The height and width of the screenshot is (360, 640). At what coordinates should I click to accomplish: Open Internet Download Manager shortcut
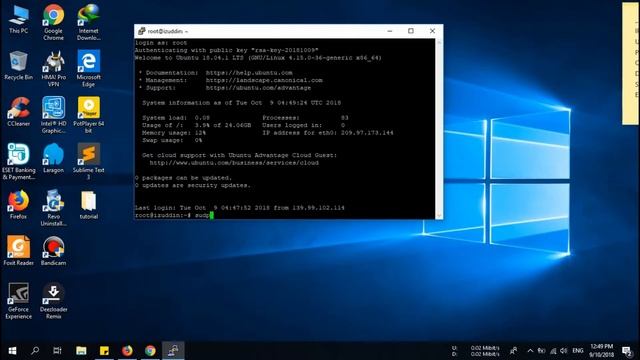89,22
